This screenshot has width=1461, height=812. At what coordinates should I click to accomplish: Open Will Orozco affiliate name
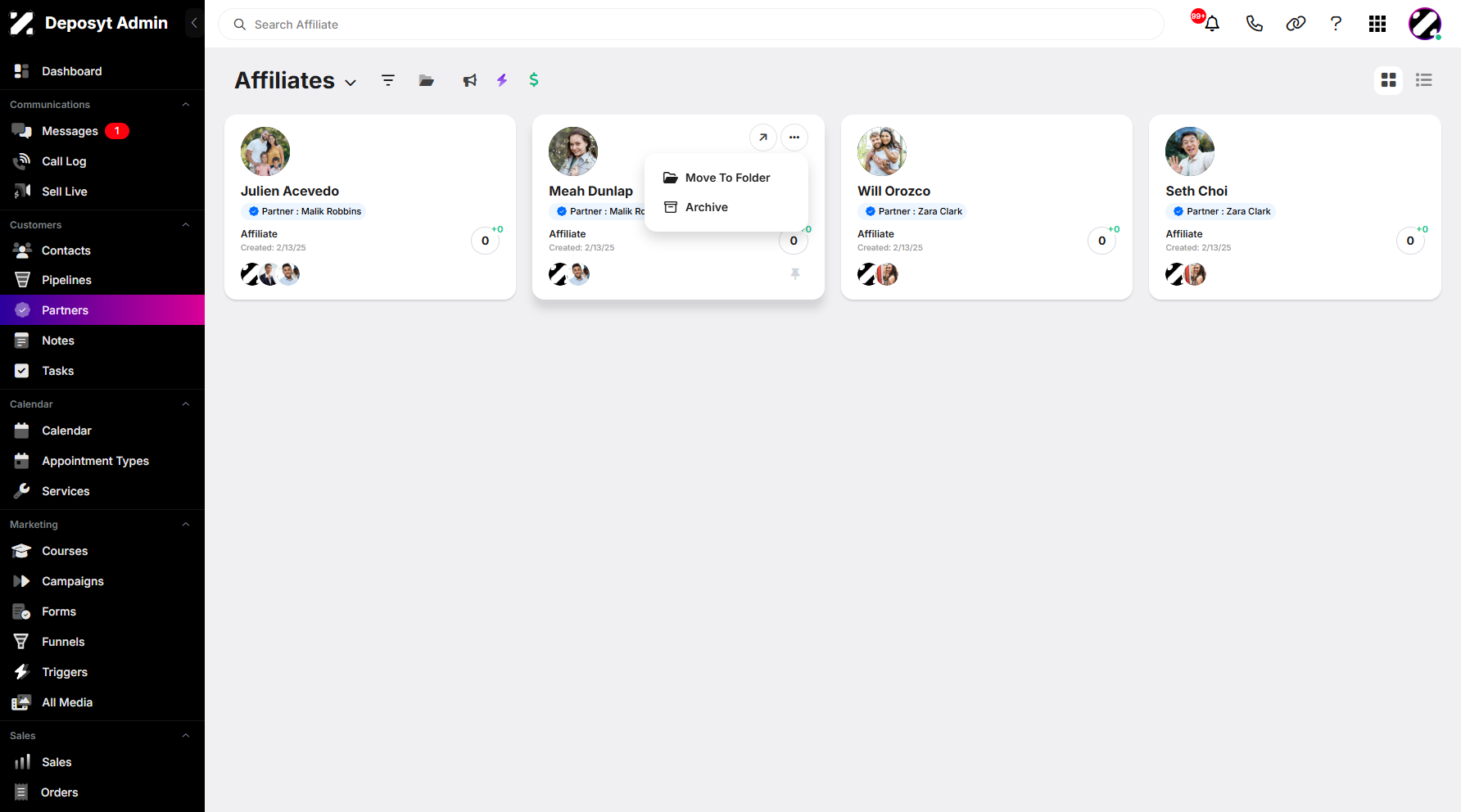click(x=893, y=191)
